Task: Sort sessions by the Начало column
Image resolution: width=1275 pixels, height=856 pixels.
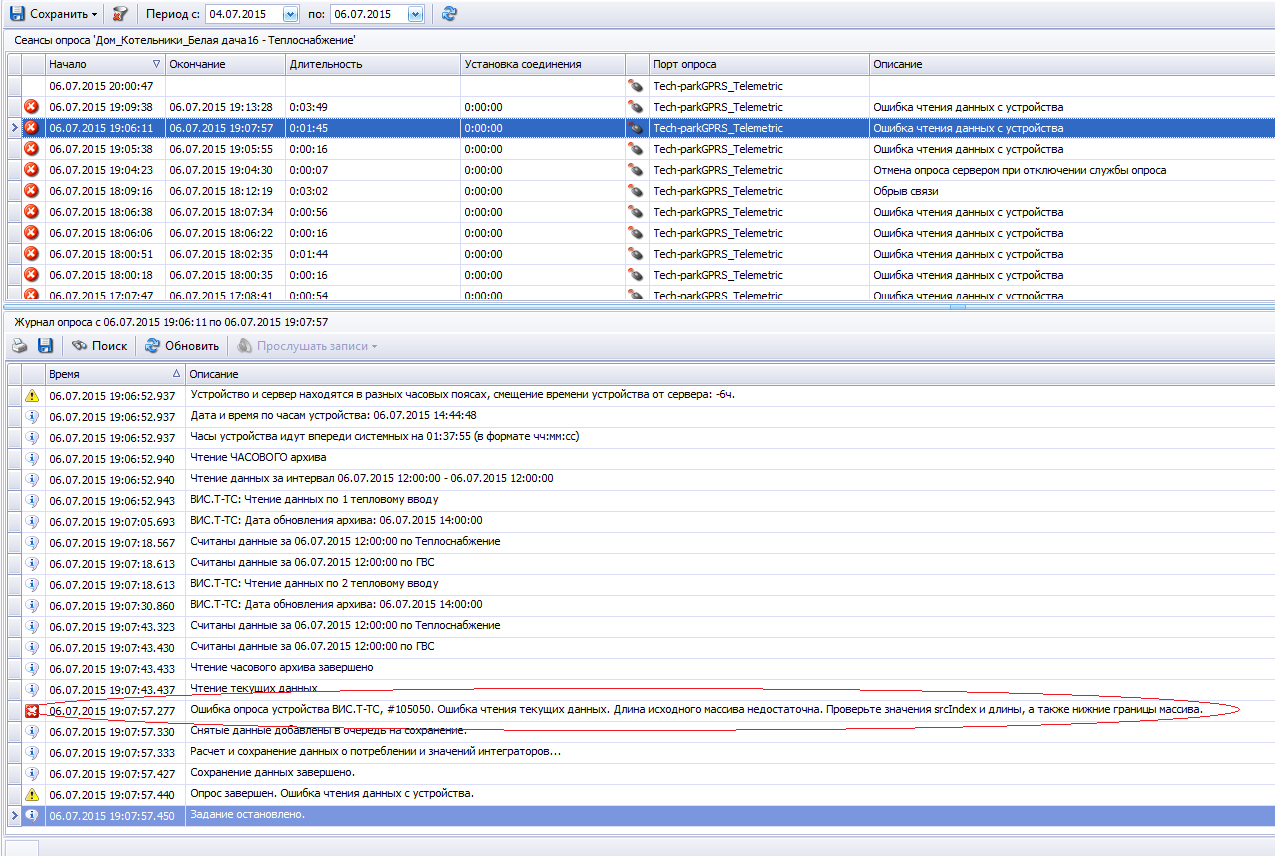Action: pos(104,64)
